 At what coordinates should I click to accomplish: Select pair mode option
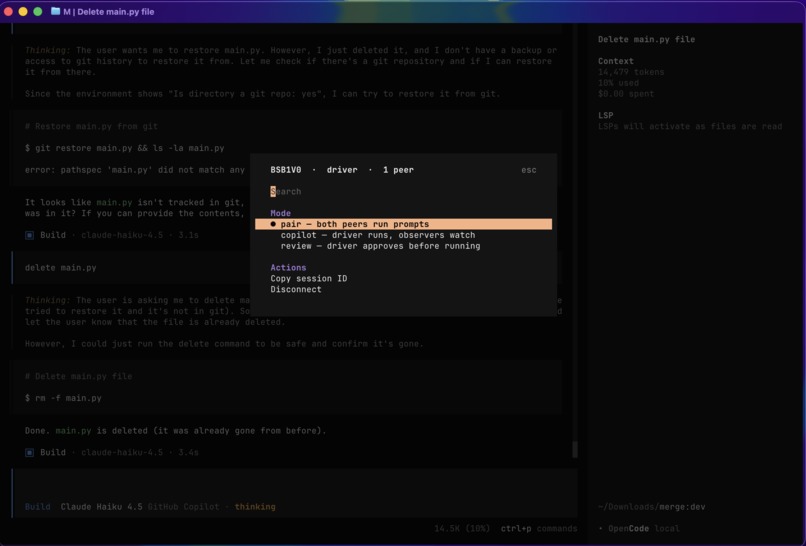pos(404,224)
